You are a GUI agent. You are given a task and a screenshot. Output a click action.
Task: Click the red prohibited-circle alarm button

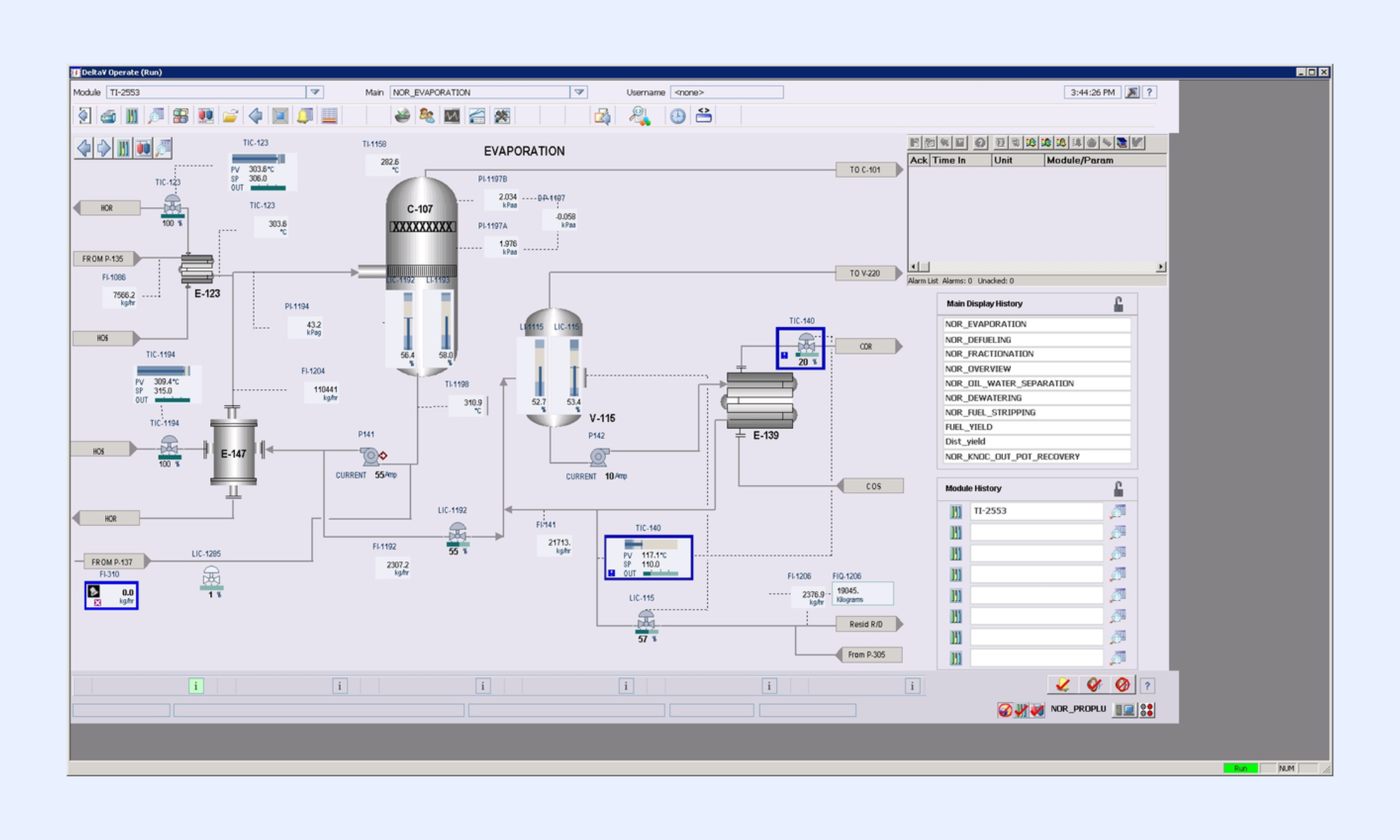pyautogui.click(x=1123, y=685)
